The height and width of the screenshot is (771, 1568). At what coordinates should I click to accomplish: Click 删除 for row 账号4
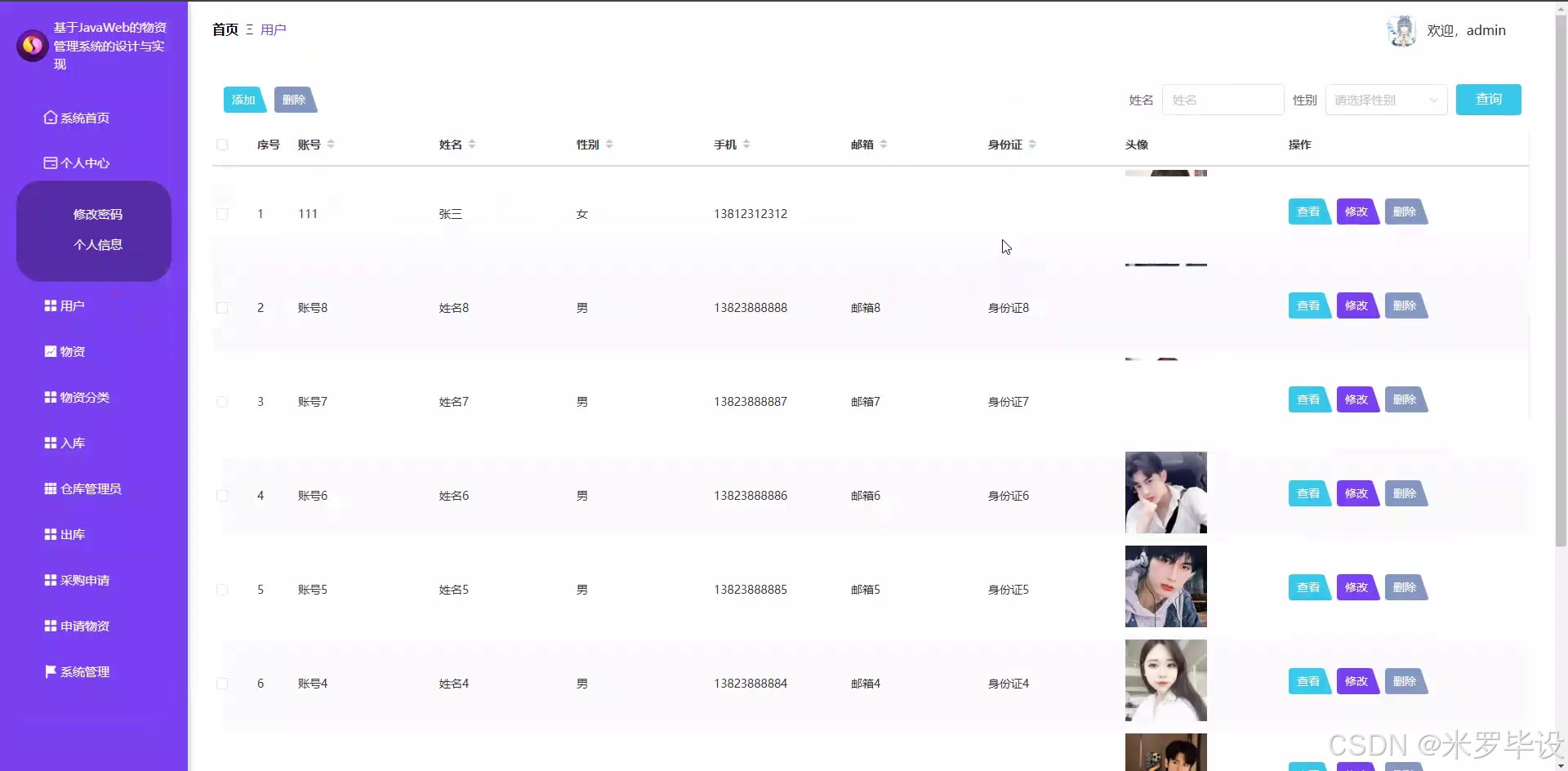(1405, 681)
